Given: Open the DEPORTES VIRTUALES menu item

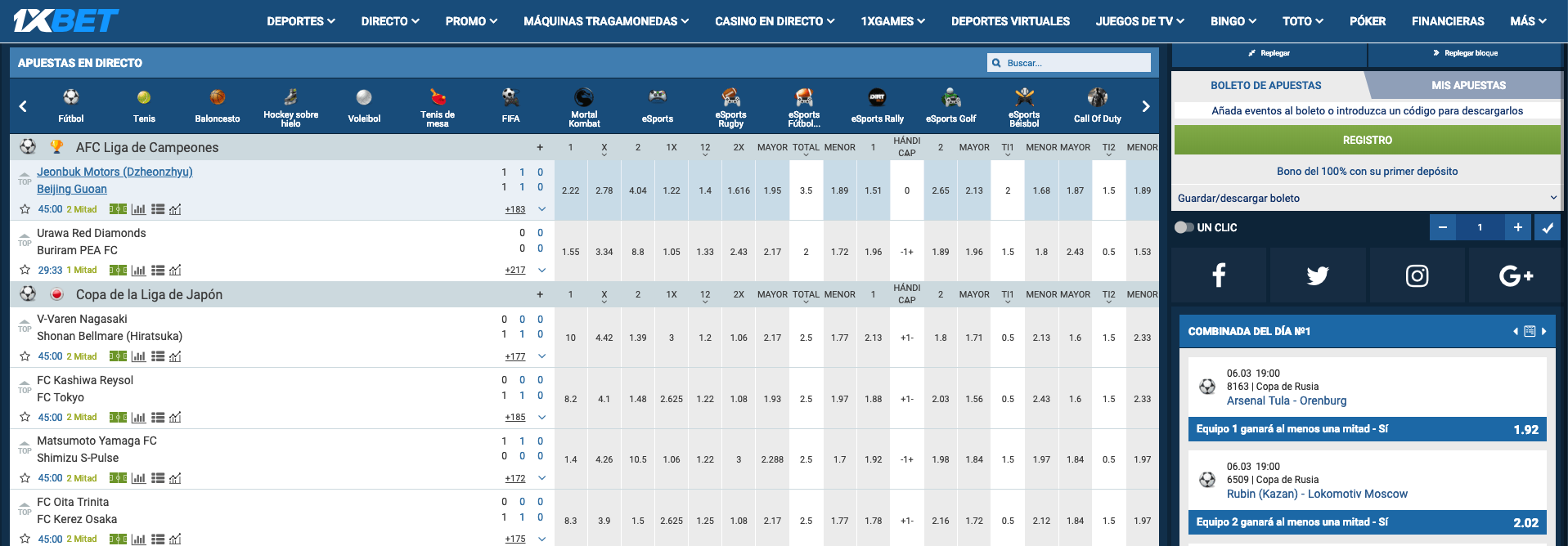Looking at the screenshot, I should click(1010, 21).
